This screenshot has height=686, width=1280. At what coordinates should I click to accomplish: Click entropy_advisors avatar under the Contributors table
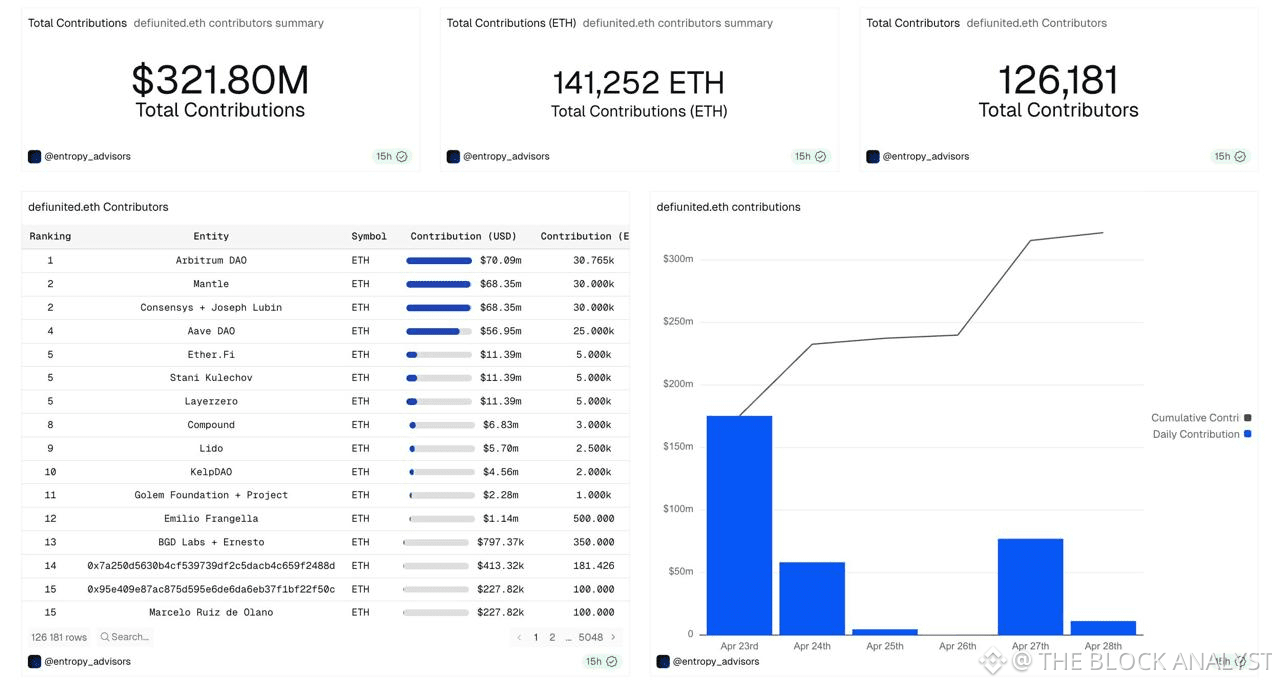tap(34, 662)
